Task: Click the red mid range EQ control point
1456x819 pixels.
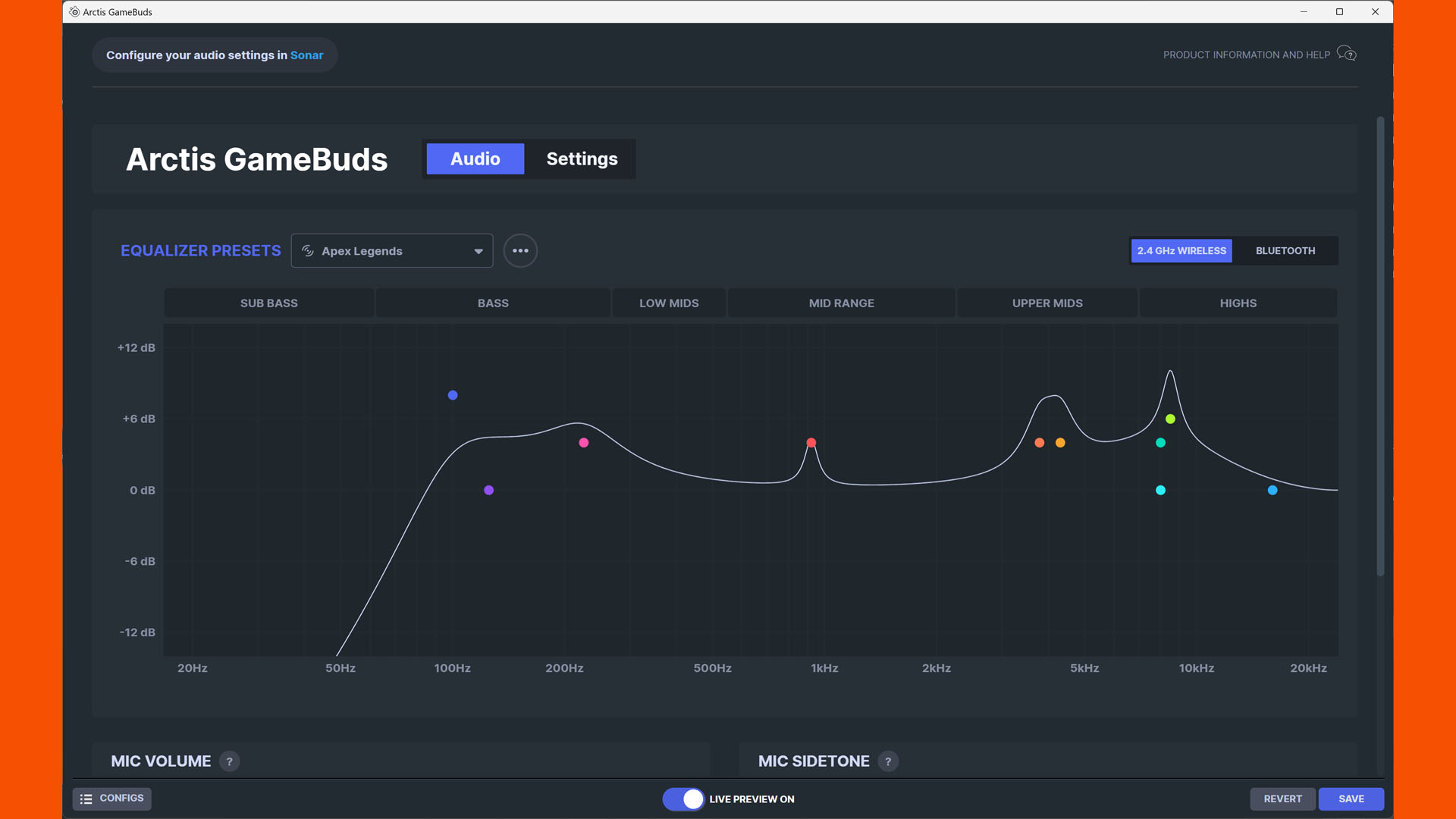Action: pos(812,442)
